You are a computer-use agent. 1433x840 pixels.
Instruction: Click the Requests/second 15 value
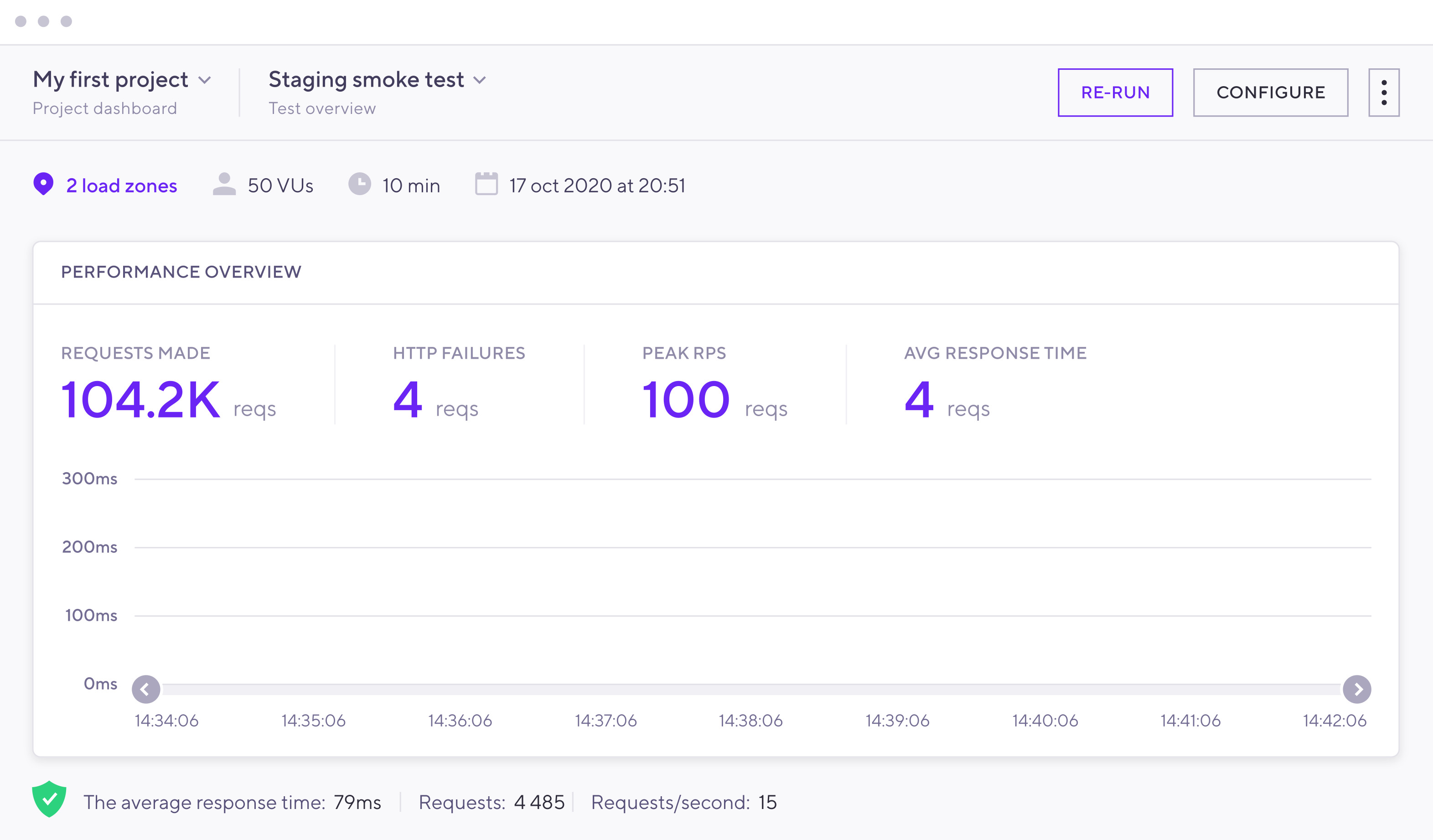click(767, 803)
